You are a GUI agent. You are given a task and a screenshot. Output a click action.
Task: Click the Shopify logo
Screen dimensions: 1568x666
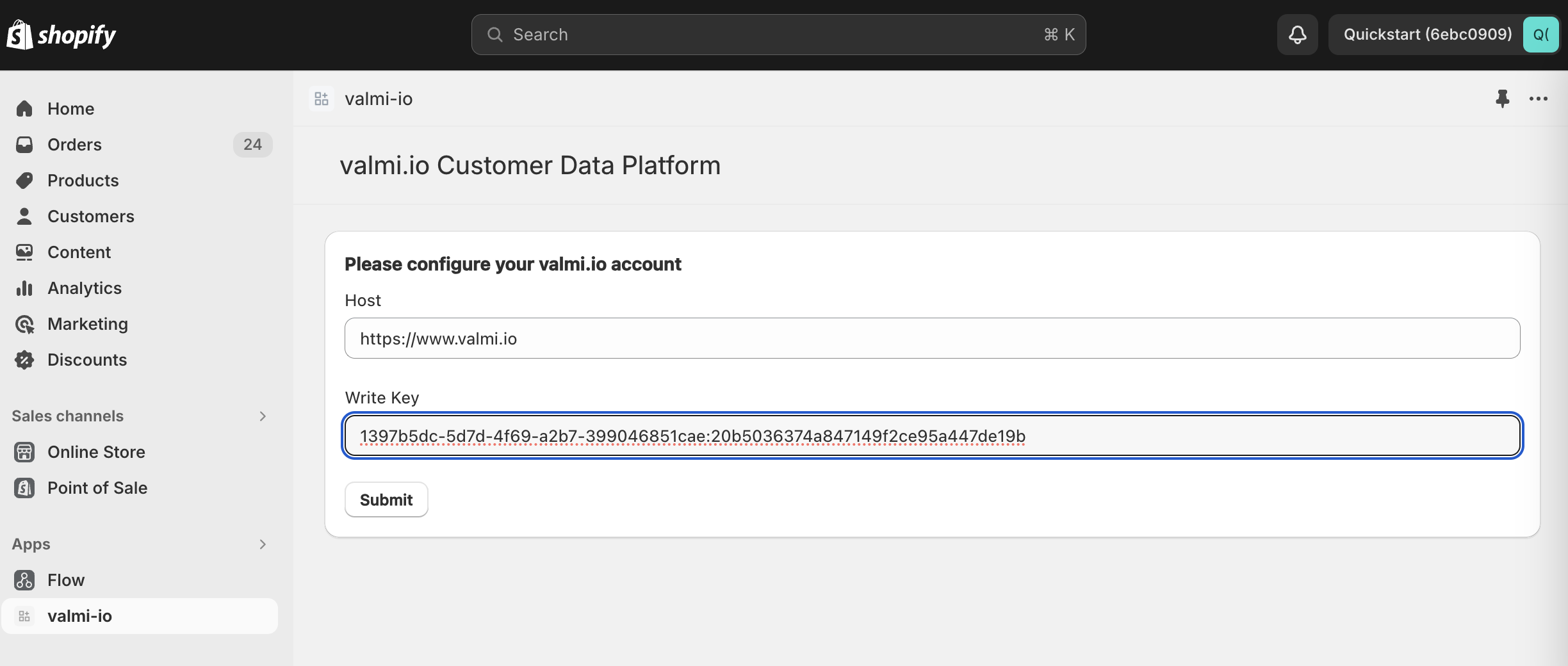click(61, 35)
